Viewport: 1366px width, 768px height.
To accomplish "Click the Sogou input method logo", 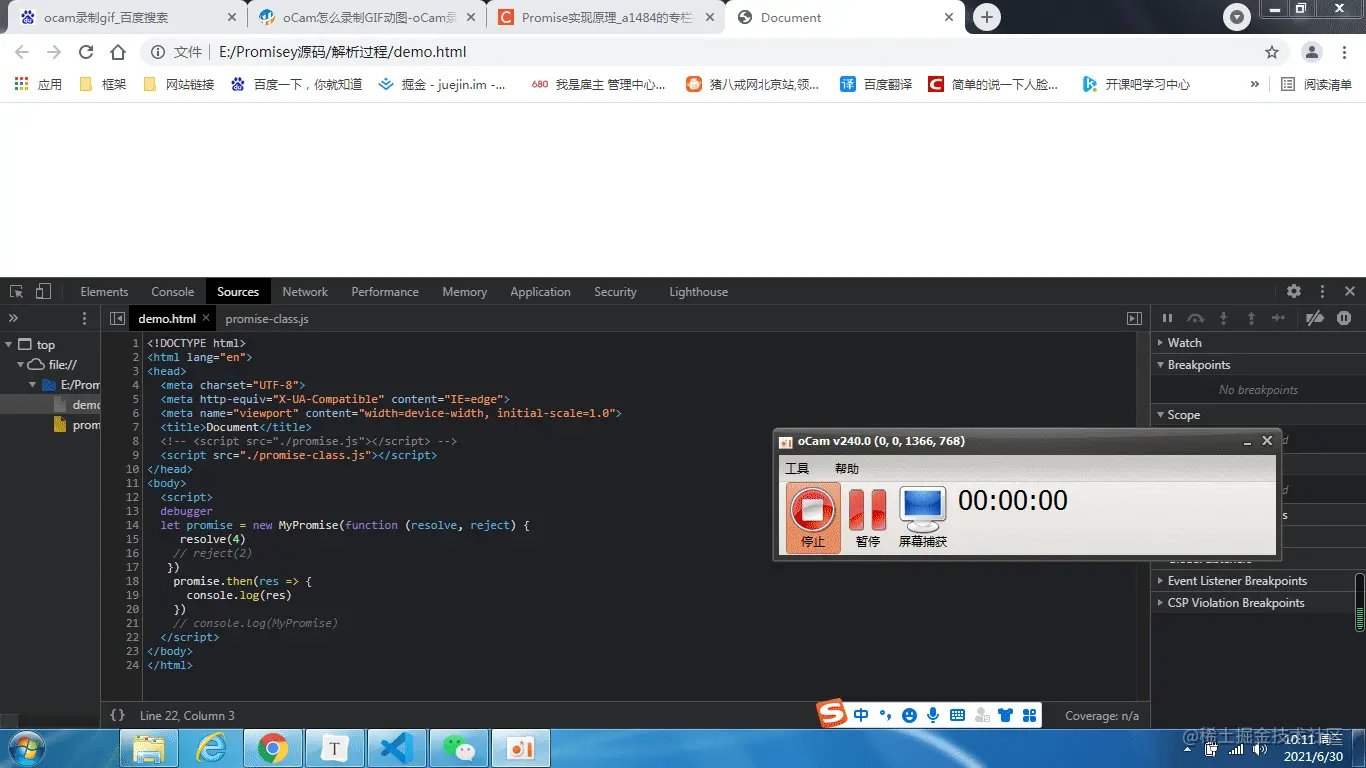I will pyautogui.click(x=832, y=713).
